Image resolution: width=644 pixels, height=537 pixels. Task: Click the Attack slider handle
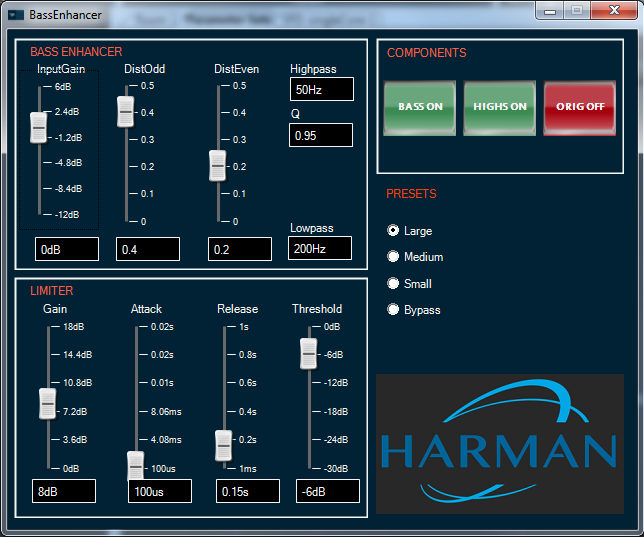pos(136,467)
